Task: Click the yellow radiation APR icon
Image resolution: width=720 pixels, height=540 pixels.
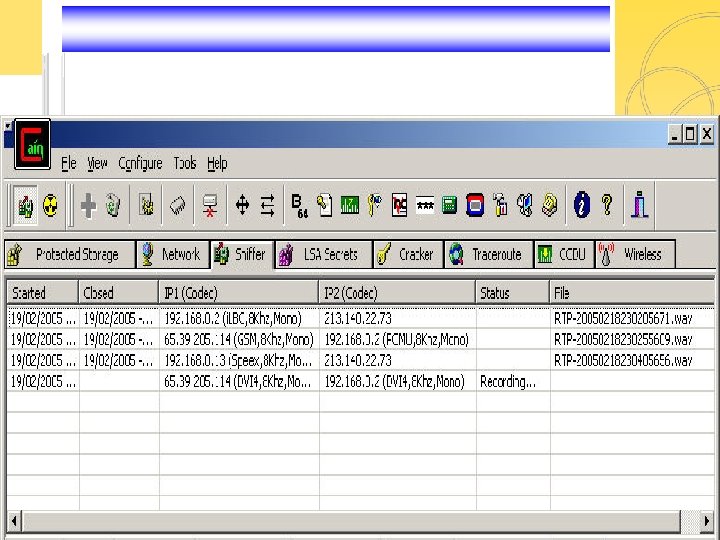Action: [x=51, y=205]
